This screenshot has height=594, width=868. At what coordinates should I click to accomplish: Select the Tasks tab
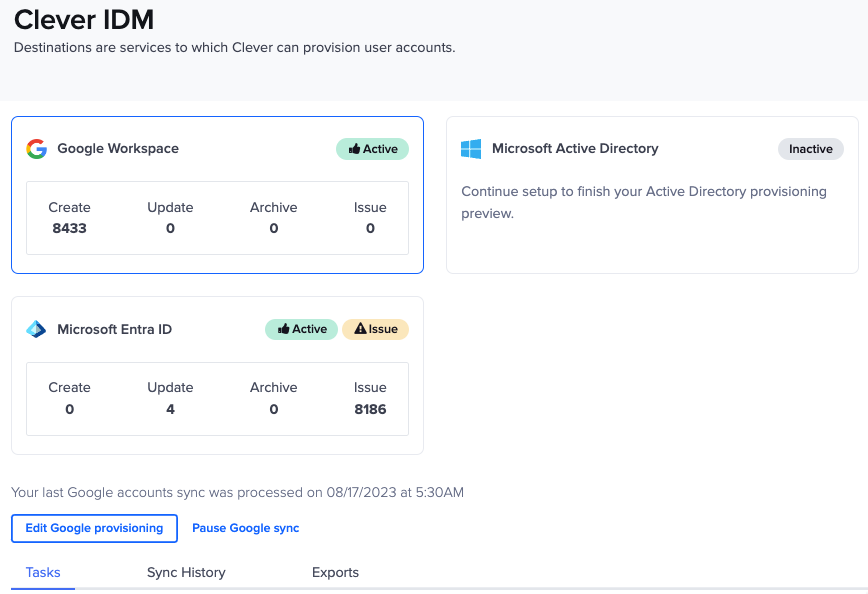coord(43,572)
